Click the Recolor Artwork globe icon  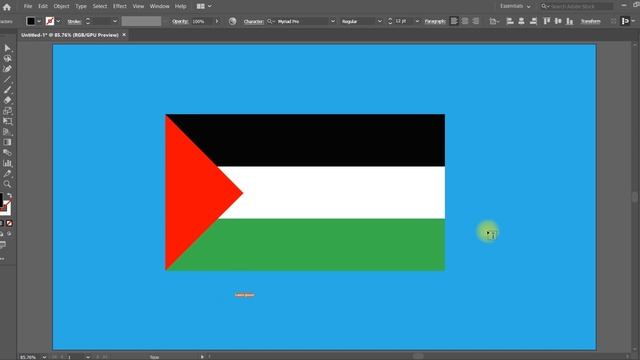232,21
